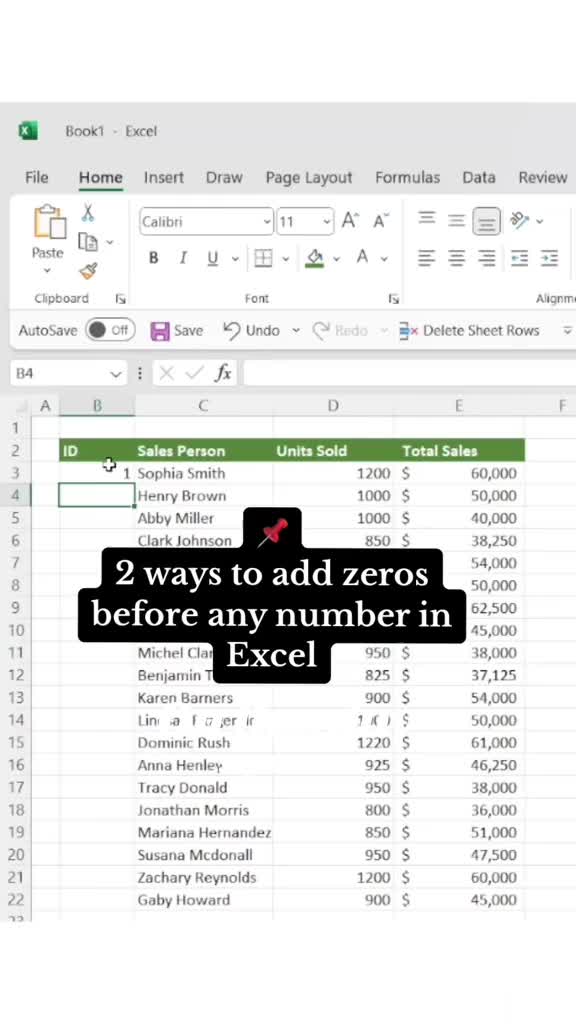This screenshot has width=576, height=1024.
Task: Customize Quick Access Toolbar arrow
Action: click(568, 330)
